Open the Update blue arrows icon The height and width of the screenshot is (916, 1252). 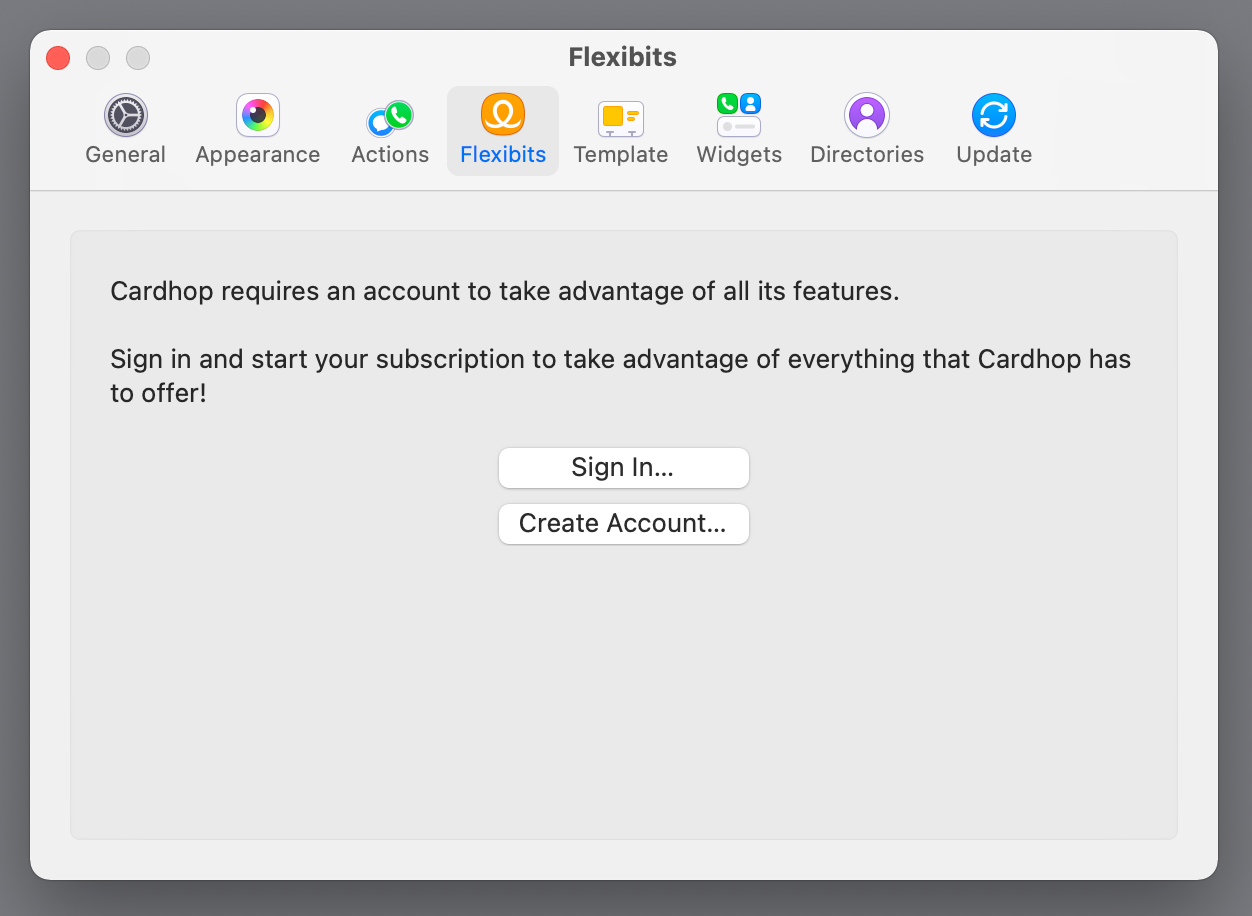point(994,116)
